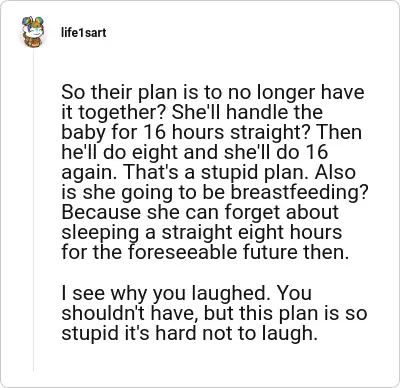Click the line 'he'll do eight and she'll do 16'
400x388 pixels.
click(195, 152)
